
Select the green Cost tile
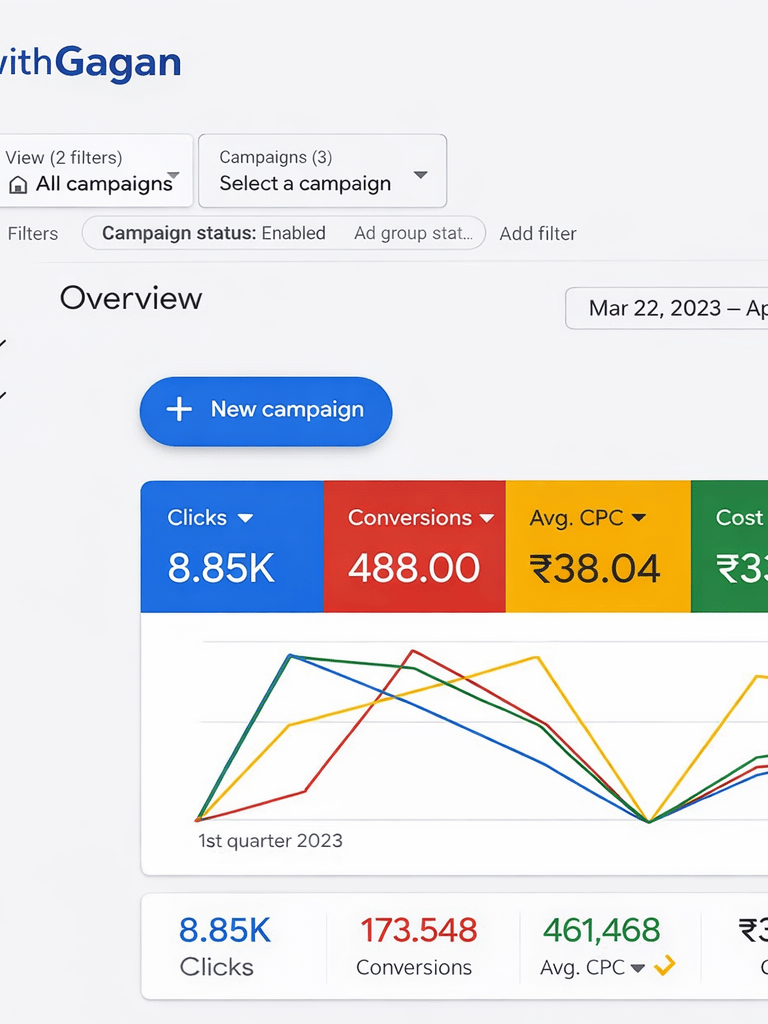tap(729, 547)
